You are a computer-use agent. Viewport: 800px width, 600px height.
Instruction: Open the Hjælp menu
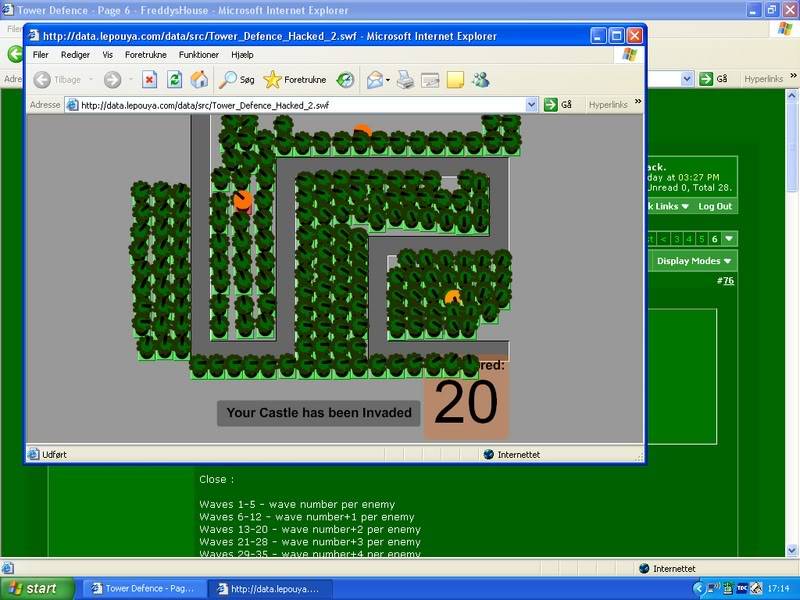point(242,55)
